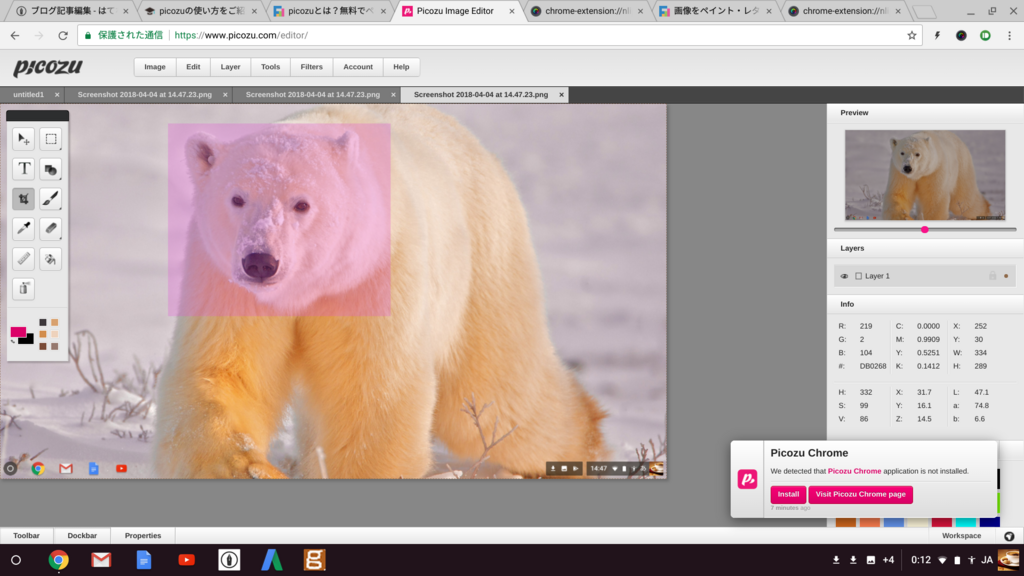The image size is (1024, 576).
Task: Open the Image menu
Action: point(155,67)
